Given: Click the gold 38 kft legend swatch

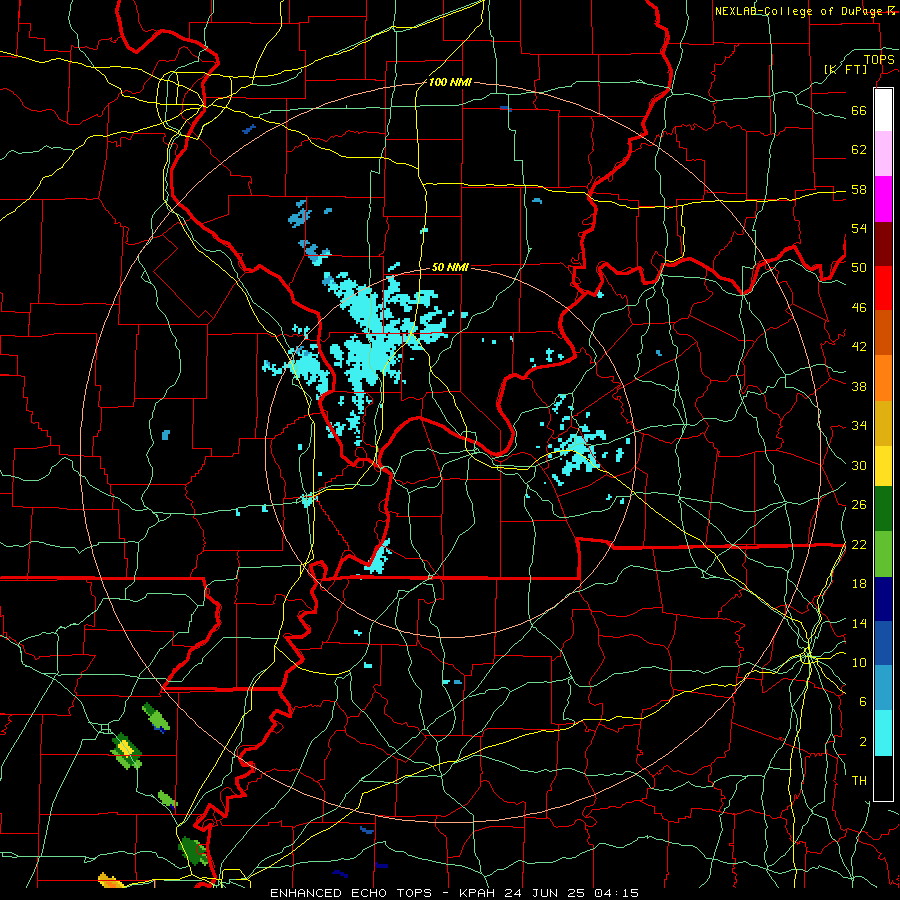Looking at the screenshot, I should coord(883,423).
